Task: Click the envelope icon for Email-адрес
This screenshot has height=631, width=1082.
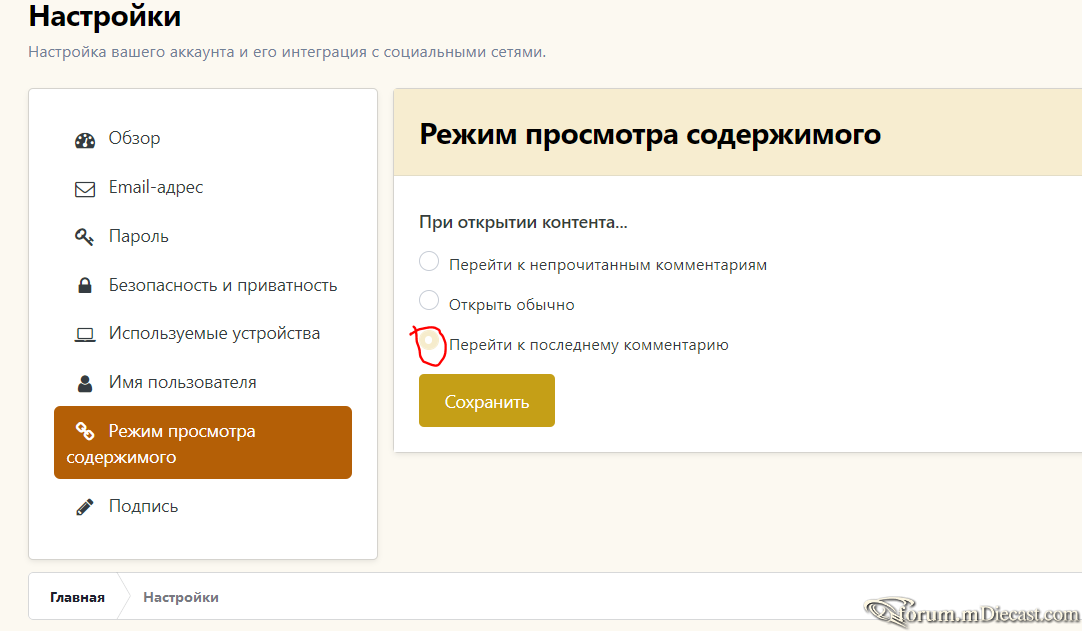Action: pos(85,188)
